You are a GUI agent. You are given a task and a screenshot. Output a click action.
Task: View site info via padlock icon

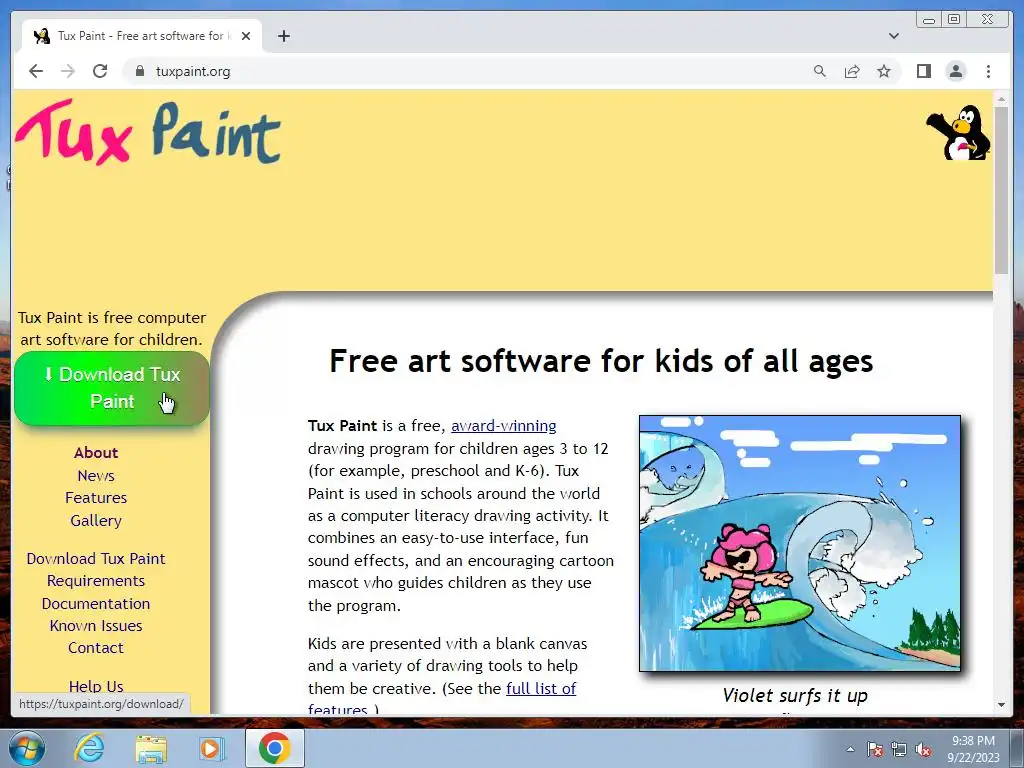pos(139,71)
